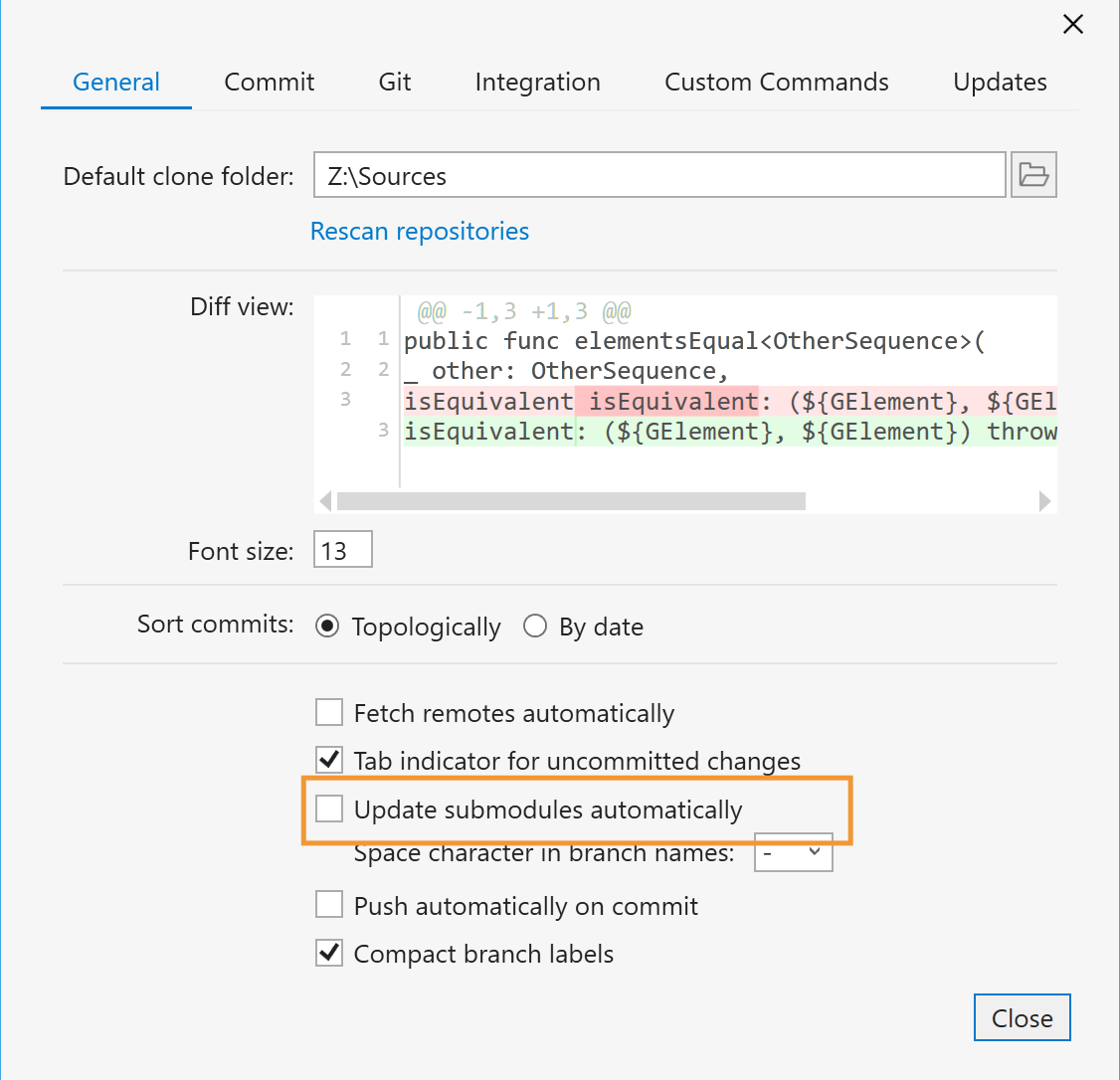The image size is (1120, 1080).
Task: Uncheck Compact branch labels
Action: (x=328, y=952)
